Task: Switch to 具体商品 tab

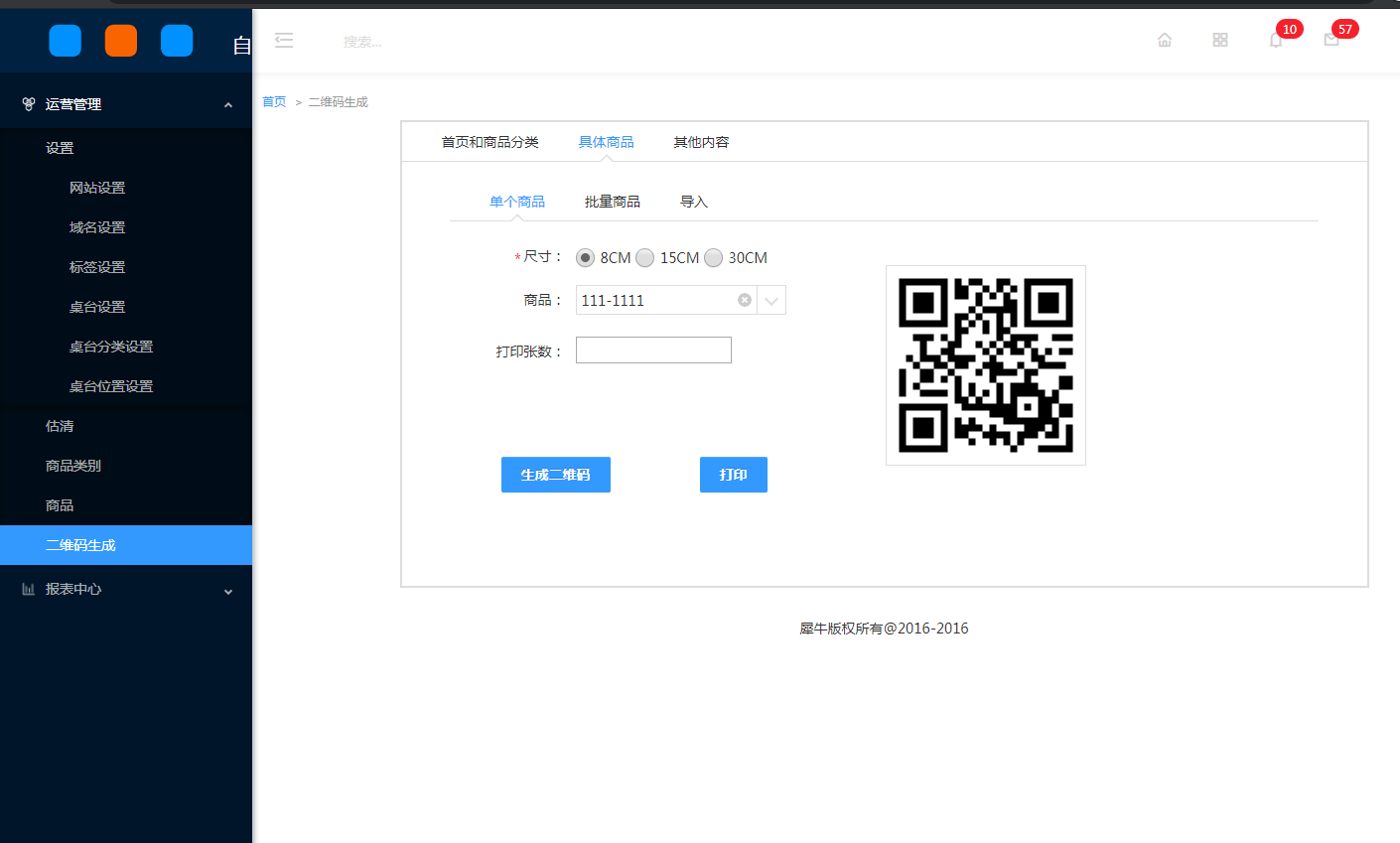Action: [607, 142]
